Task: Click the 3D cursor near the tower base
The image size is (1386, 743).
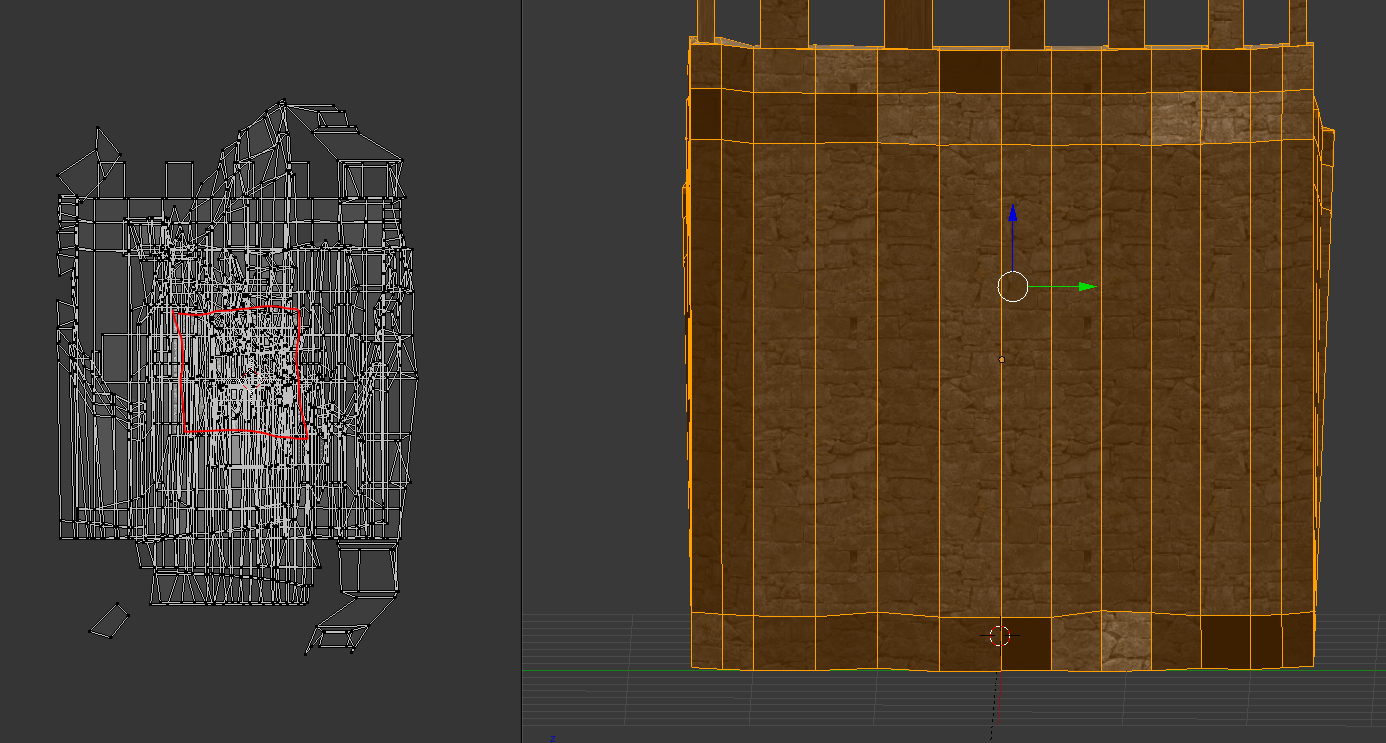Action: [999, 636]
